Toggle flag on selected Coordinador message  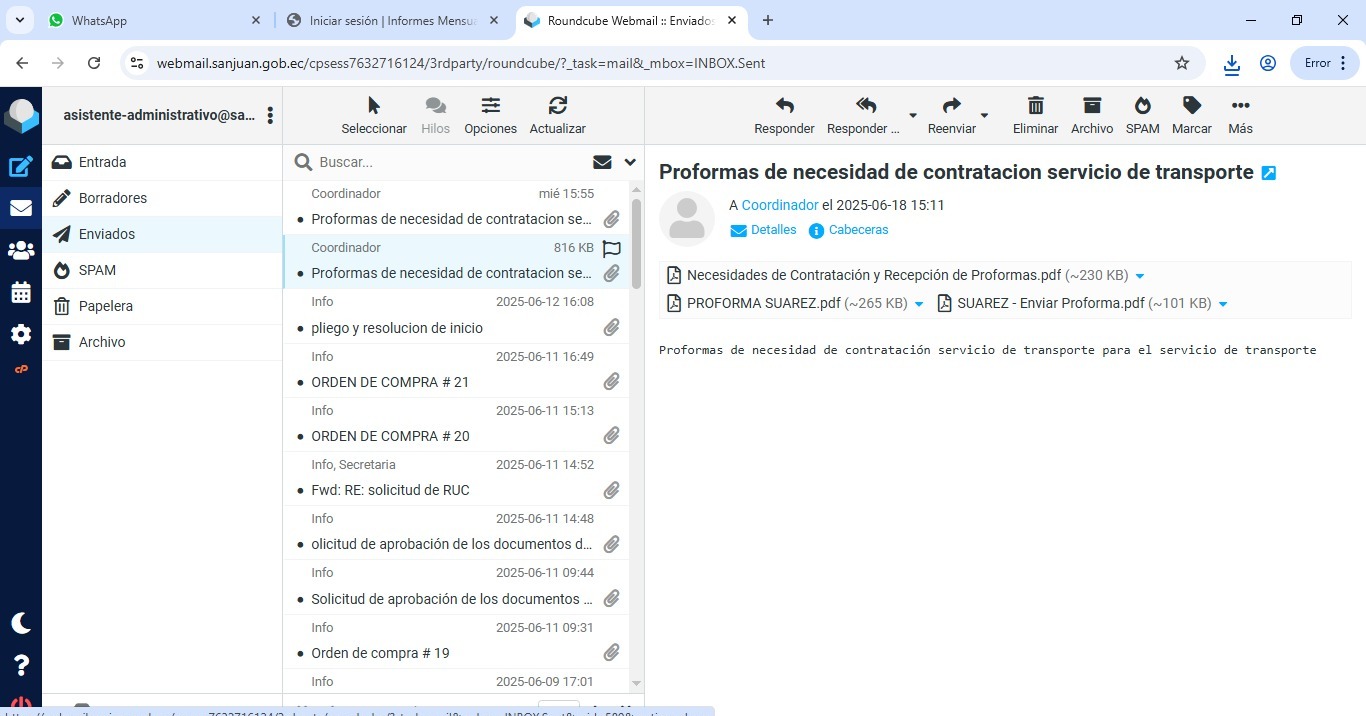pos(612,248)
